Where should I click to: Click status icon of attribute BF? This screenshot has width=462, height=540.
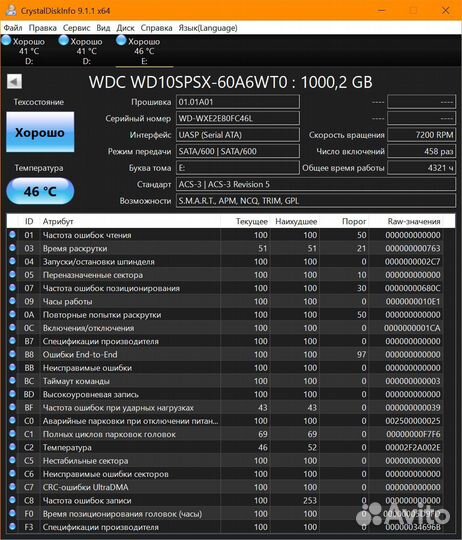(x=12, y=407)
